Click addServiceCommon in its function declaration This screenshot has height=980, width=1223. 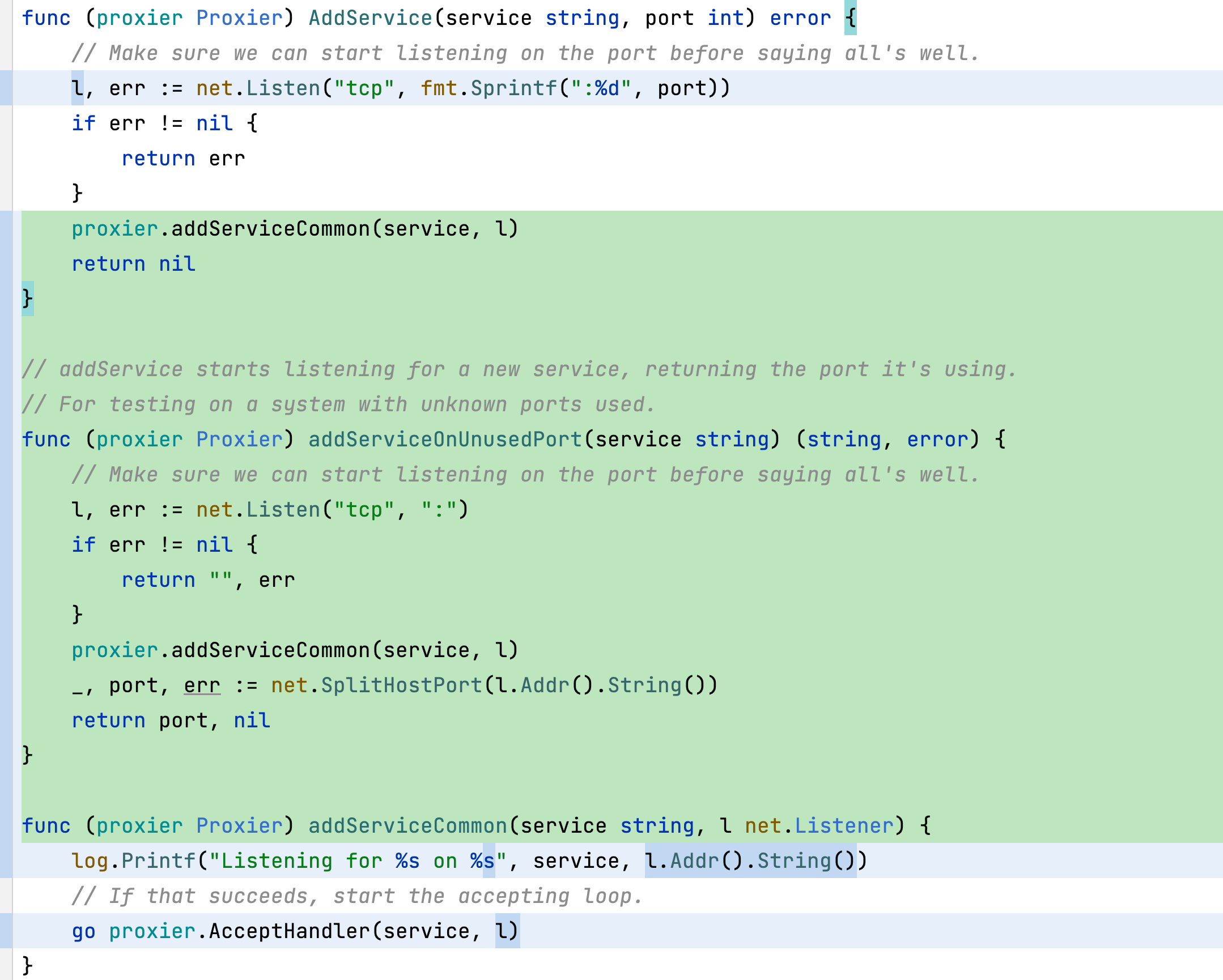click(x=407, y=826)
